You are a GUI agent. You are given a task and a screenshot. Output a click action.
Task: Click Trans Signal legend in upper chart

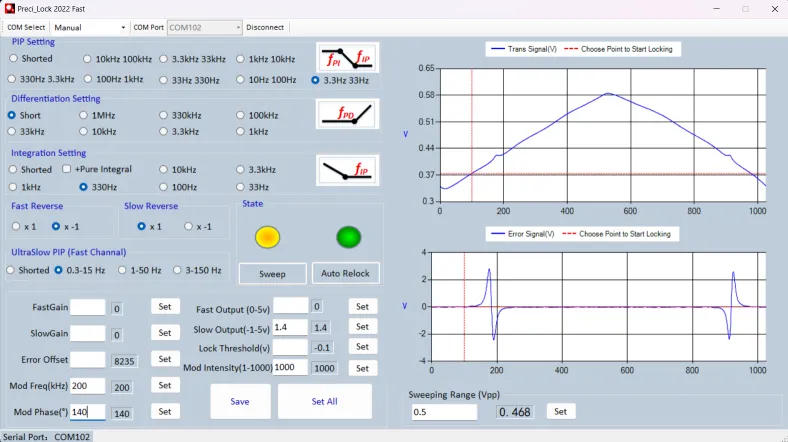pos(524,48)
